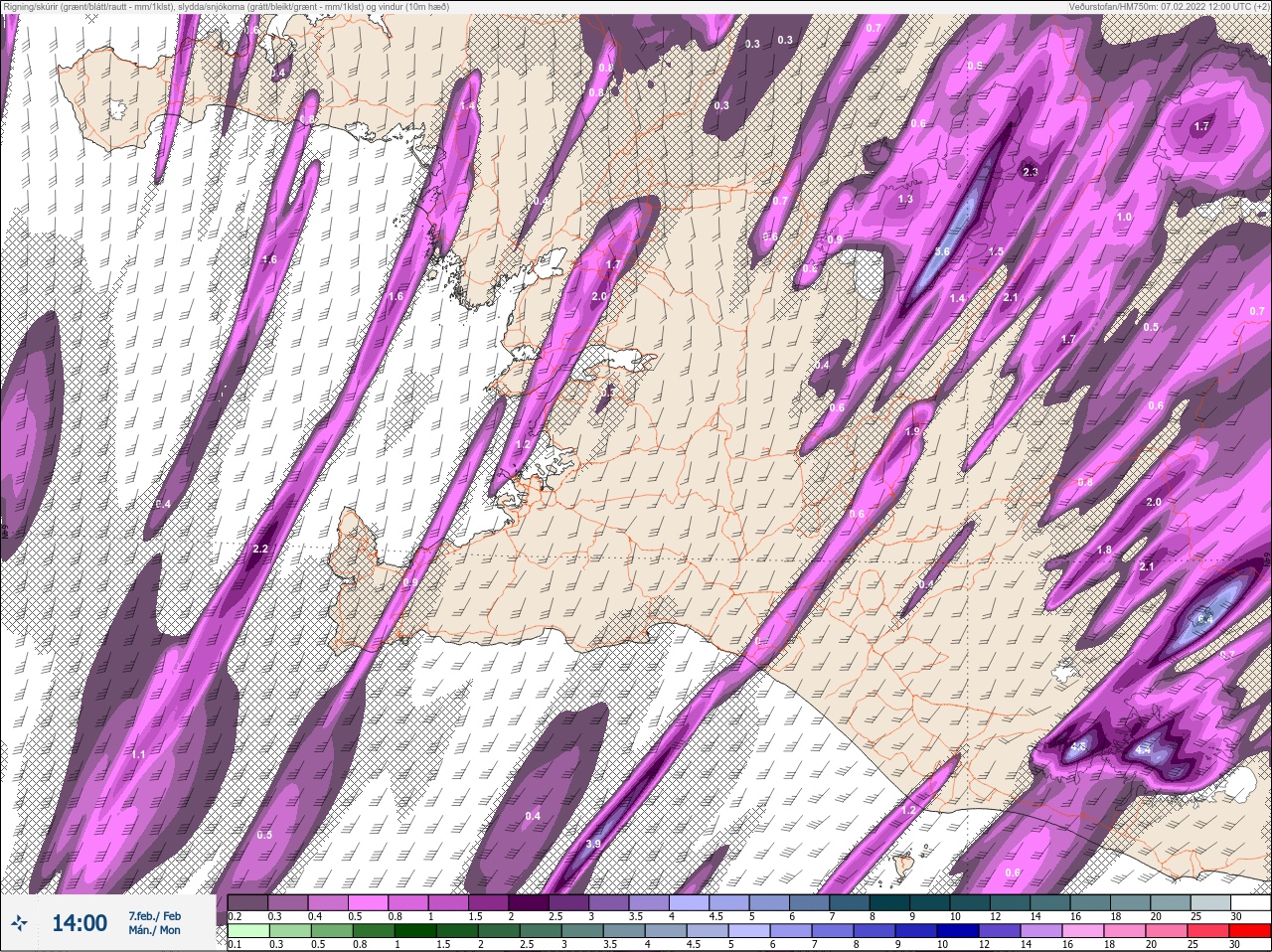Screen dimensions: 1272x952
Task: Click the 14:00 forecast time label
Action: pyautogui.click(x=79, y=923)
